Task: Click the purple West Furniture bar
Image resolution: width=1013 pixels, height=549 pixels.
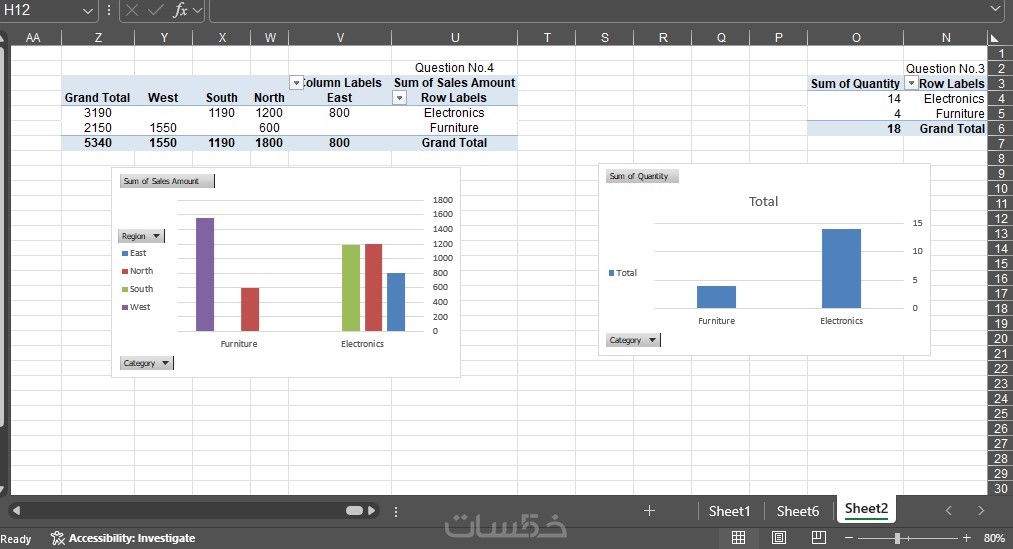Action: tap(205, 274)
